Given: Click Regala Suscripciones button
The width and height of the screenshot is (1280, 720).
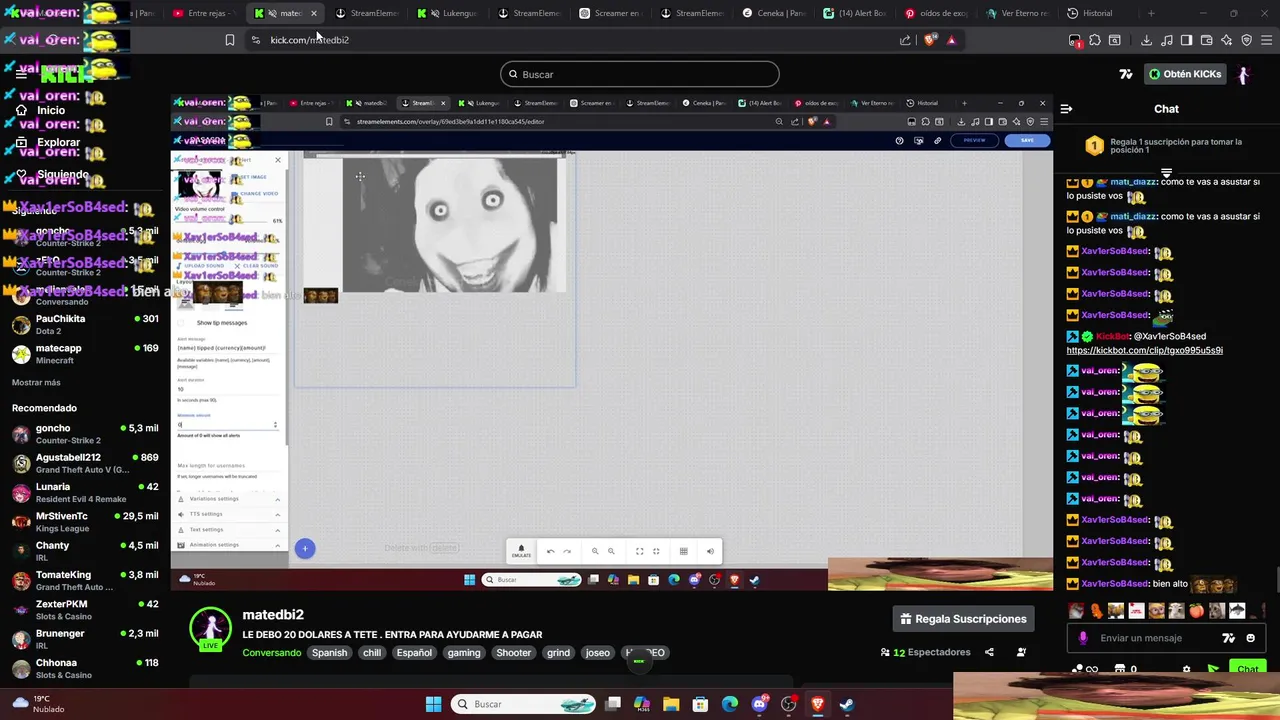Looking at the screenshot, I should click(964, 619).
